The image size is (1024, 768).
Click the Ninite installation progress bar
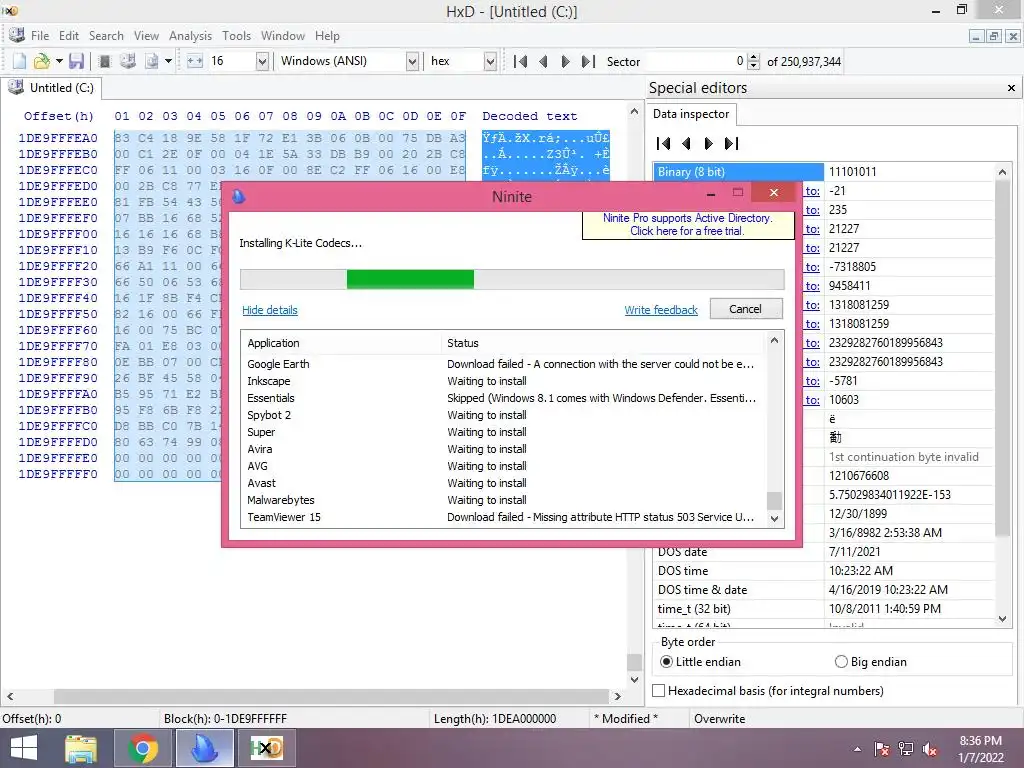click(512, 280)
